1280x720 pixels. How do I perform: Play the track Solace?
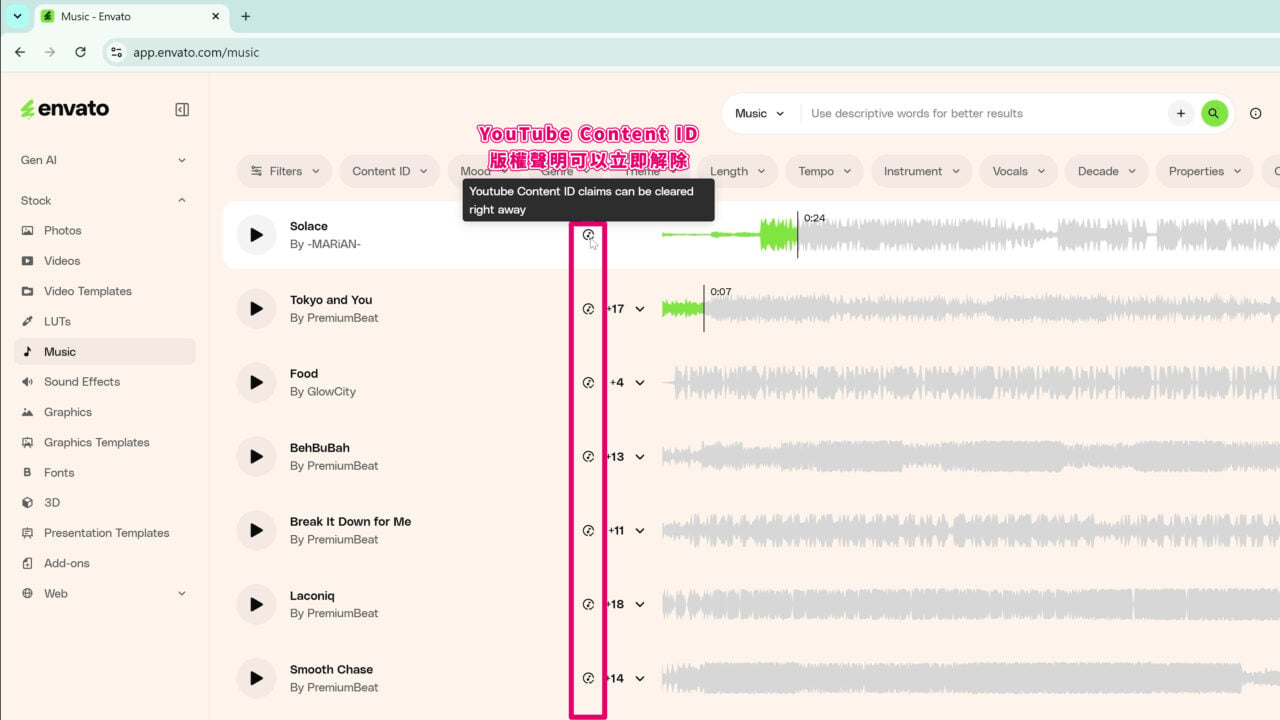point(256,235)
